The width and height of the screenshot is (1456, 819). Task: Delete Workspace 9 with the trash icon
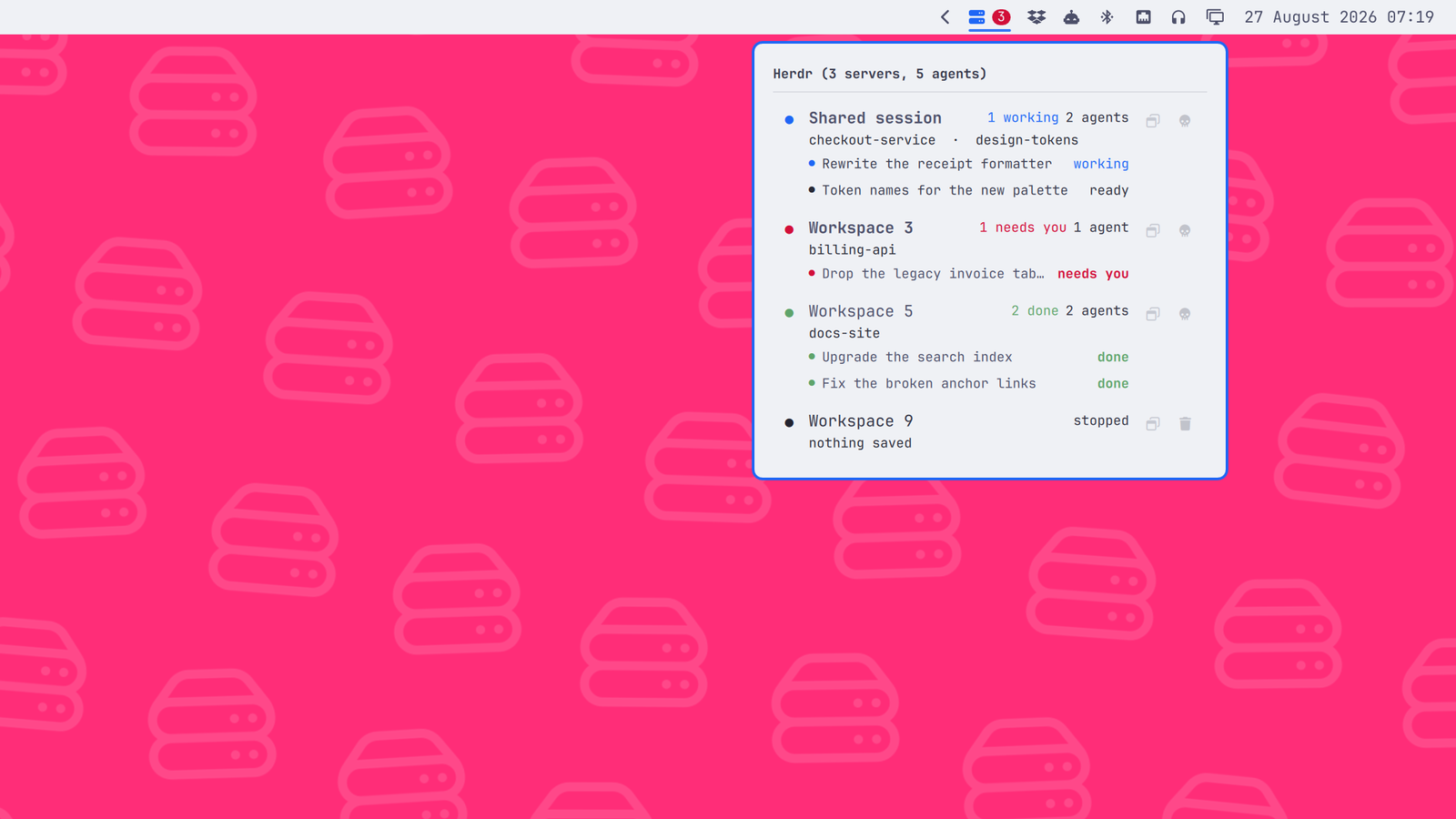pos(1185,424)
